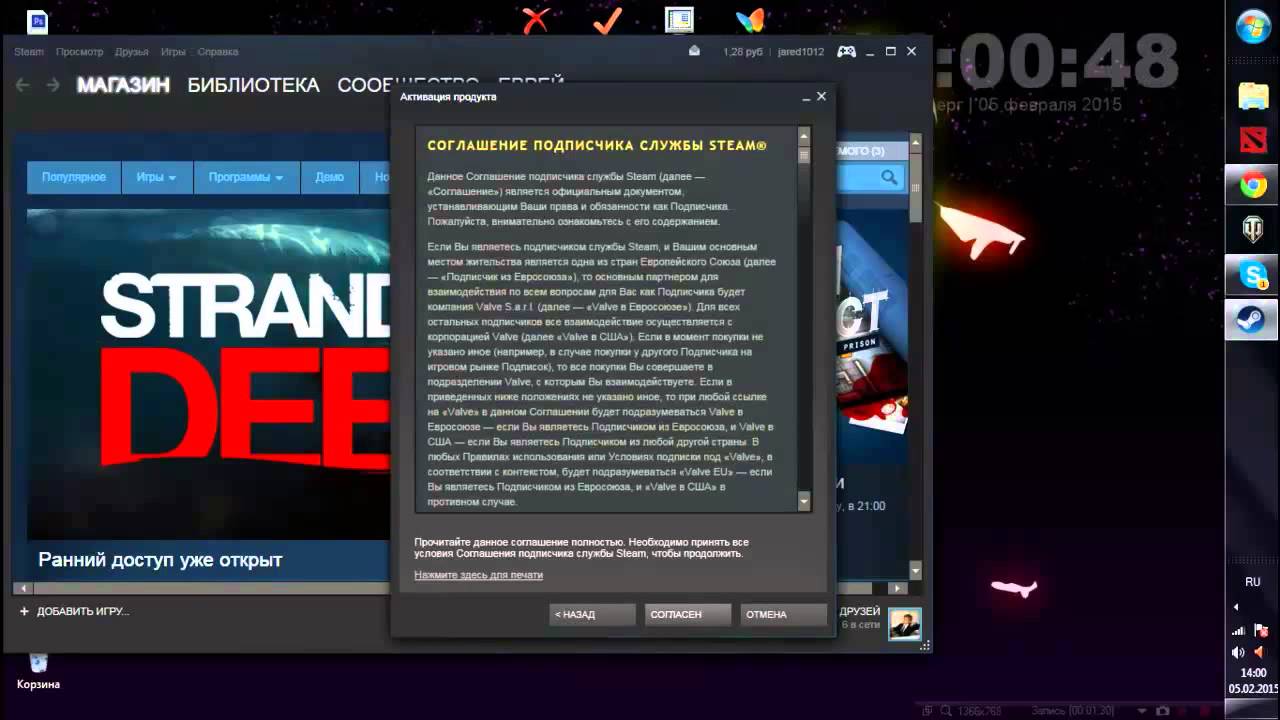Open Skype from the taskbar
Image resolution: width=1280 pixels, height=720 pixels.
tap(1253, 275)
